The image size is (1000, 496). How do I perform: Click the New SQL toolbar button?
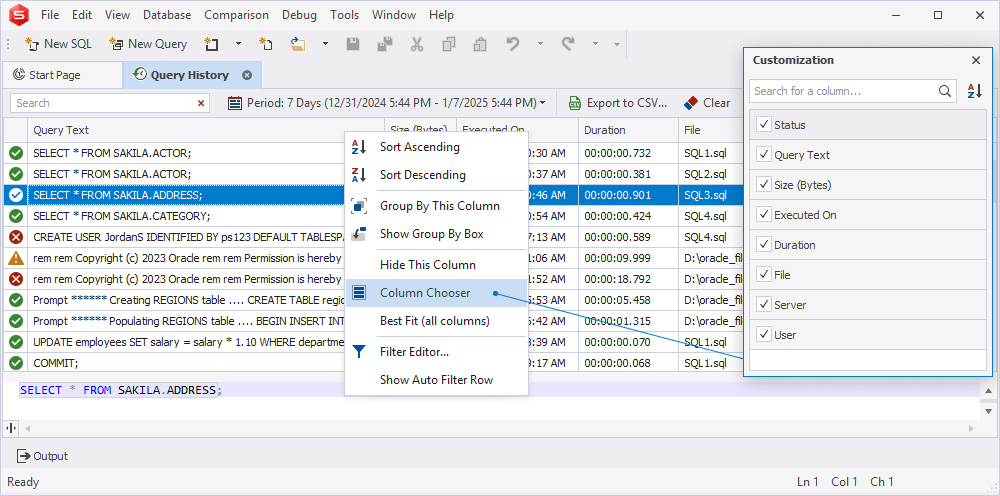point(58,44)
